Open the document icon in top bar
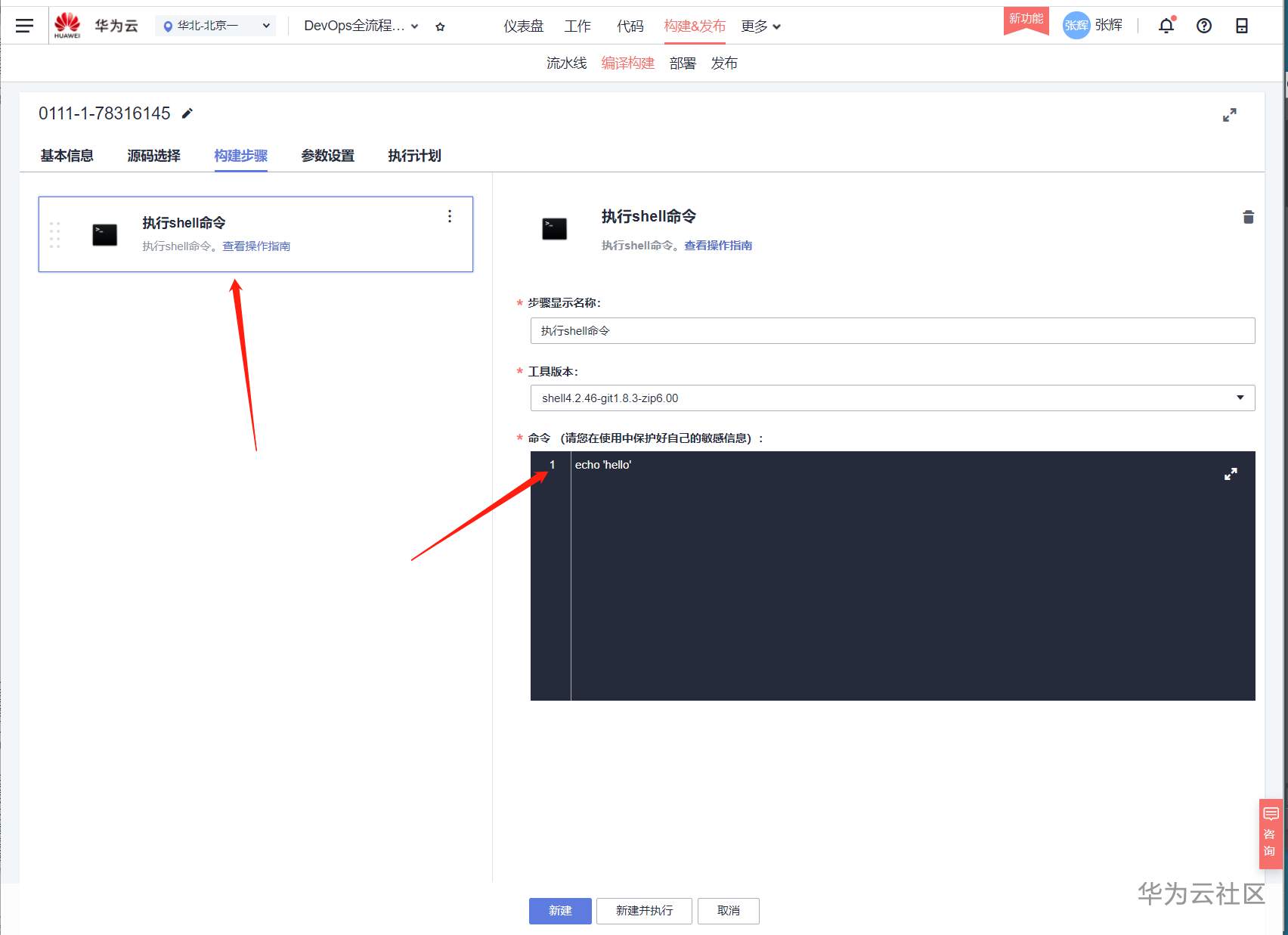 click(x=1242, y=26)
